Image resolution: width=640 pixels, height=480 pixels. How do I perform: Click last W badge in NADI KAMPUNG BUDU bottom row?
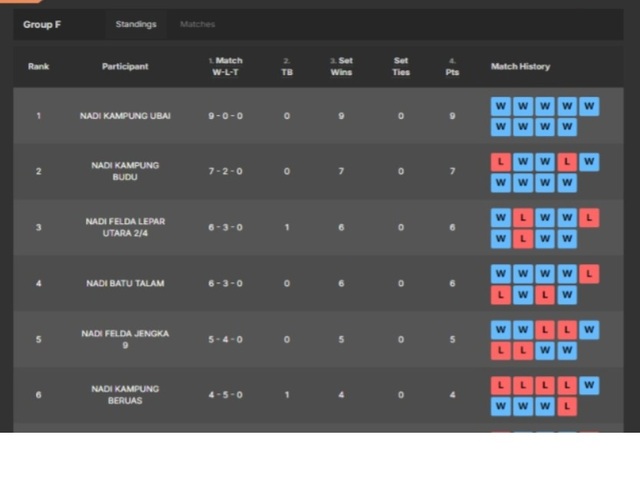[x=567, y=183]
